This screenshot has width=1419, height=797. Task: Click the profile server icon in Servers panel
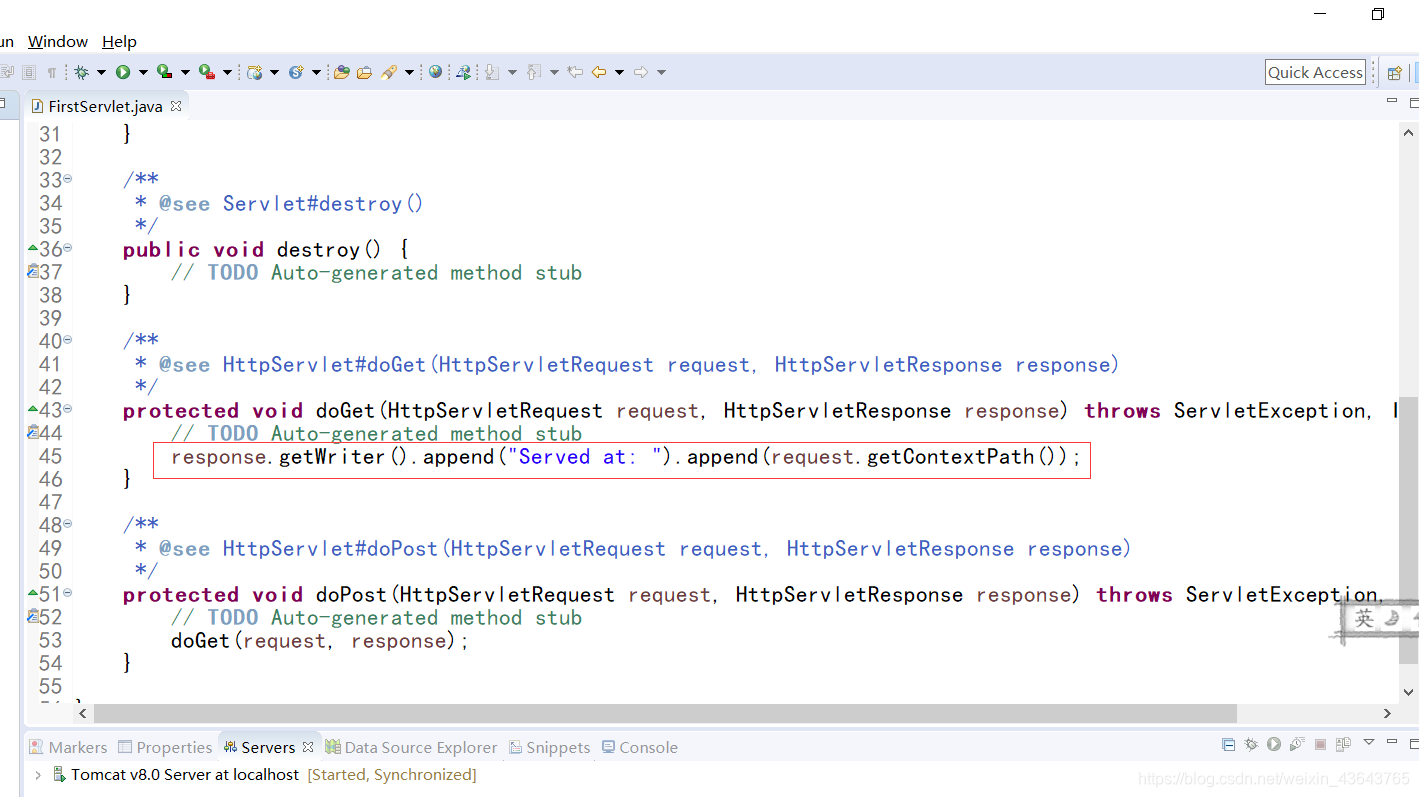(x=1297, y=744)
